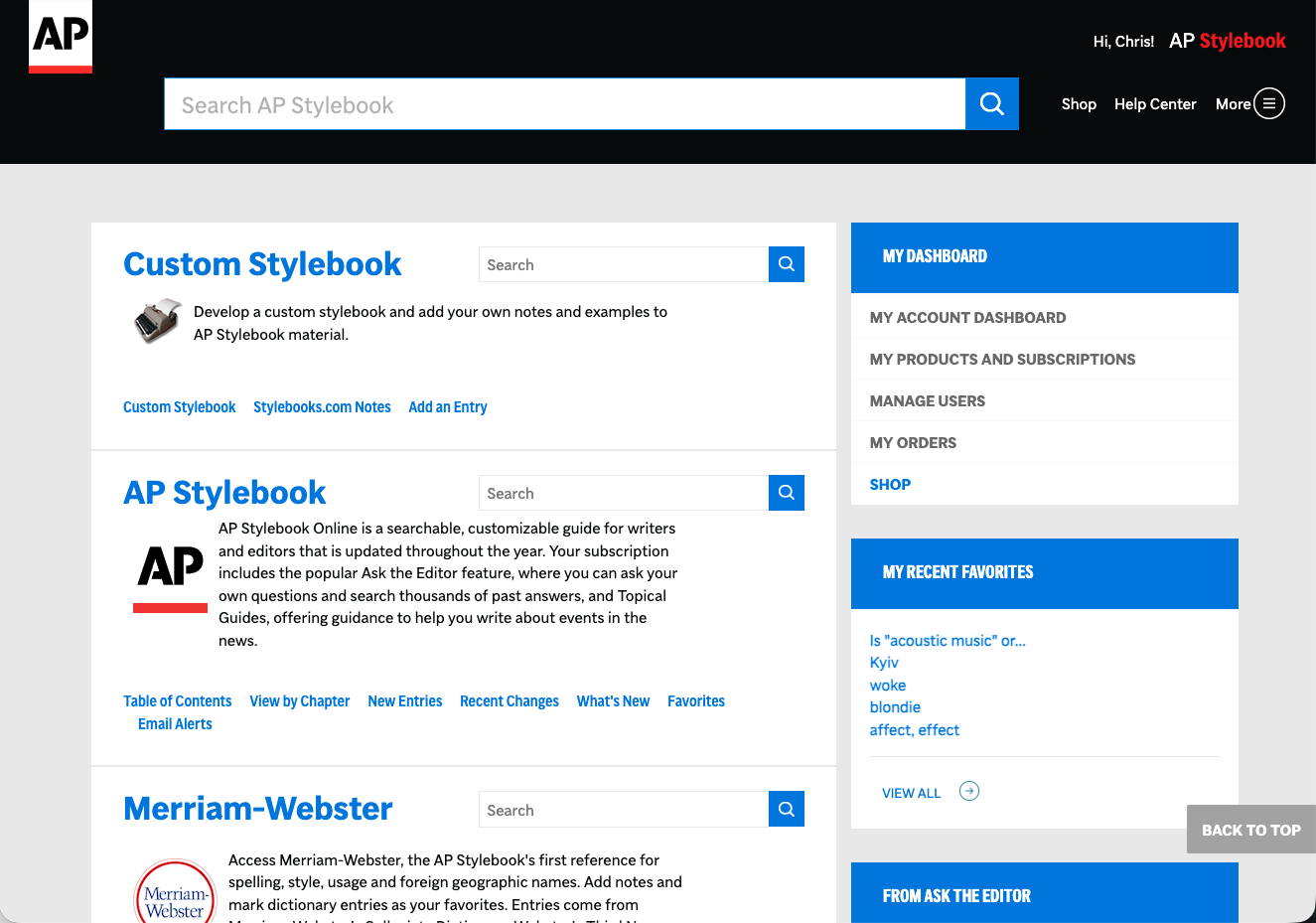The image size is (1316, 923).
Task: Select My Account Dashboard in sidebar
Action: (967, 318)
